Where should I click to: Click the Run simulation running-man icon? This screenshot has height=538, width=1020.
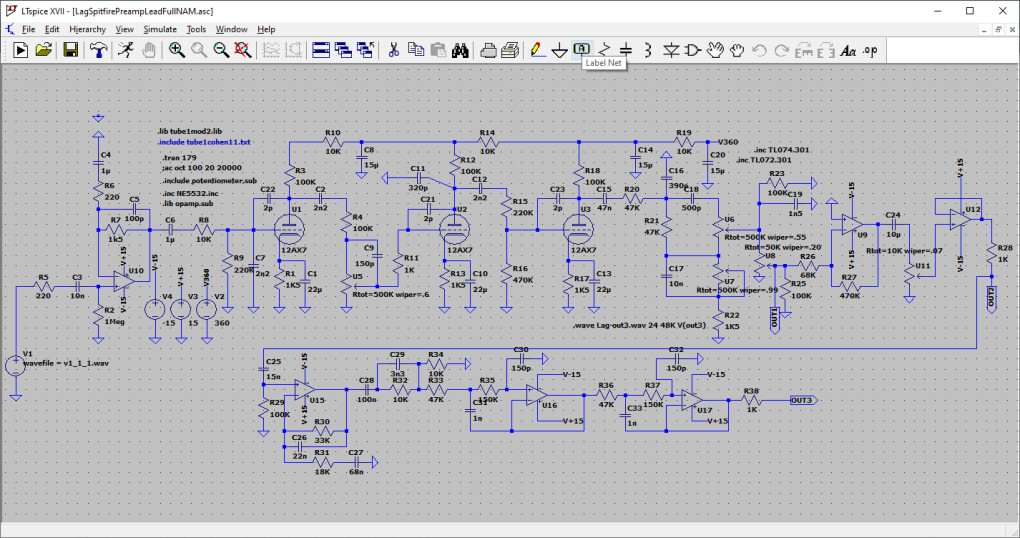click(125, 49)
